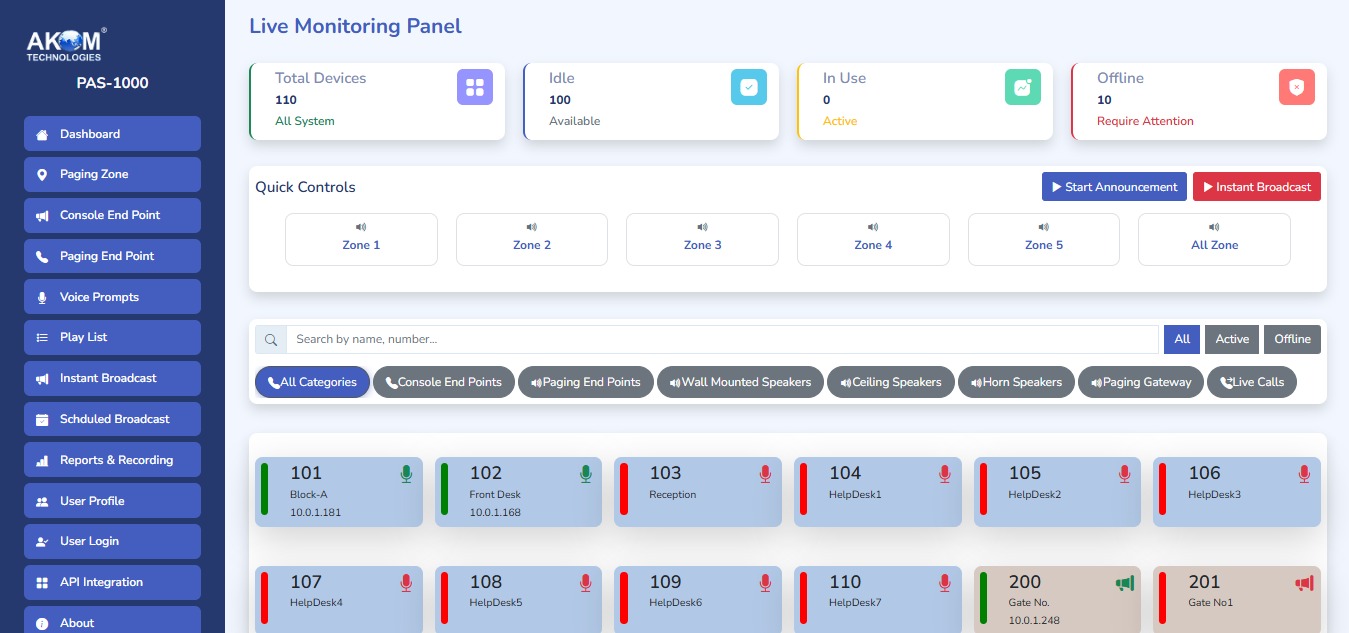Image resolution: width=1349 pixels, height=633 pixels.
Task: Filter devices by Active status
Action: tap(1232, 339)
